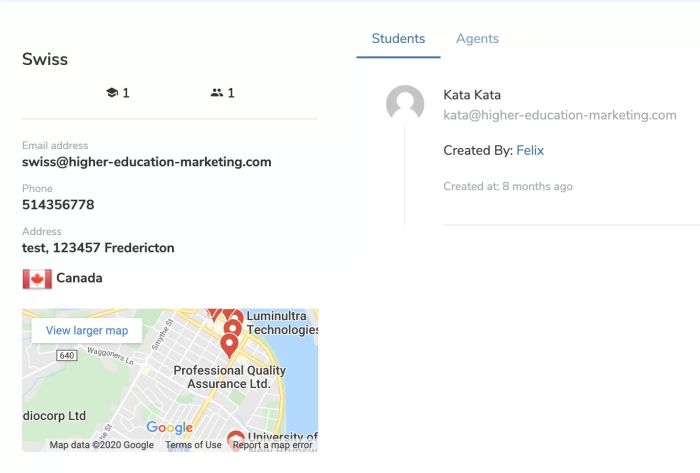The width and height of the screenshot is (700, 473).
Task: Click View larger map link
Action: [87, 331]
